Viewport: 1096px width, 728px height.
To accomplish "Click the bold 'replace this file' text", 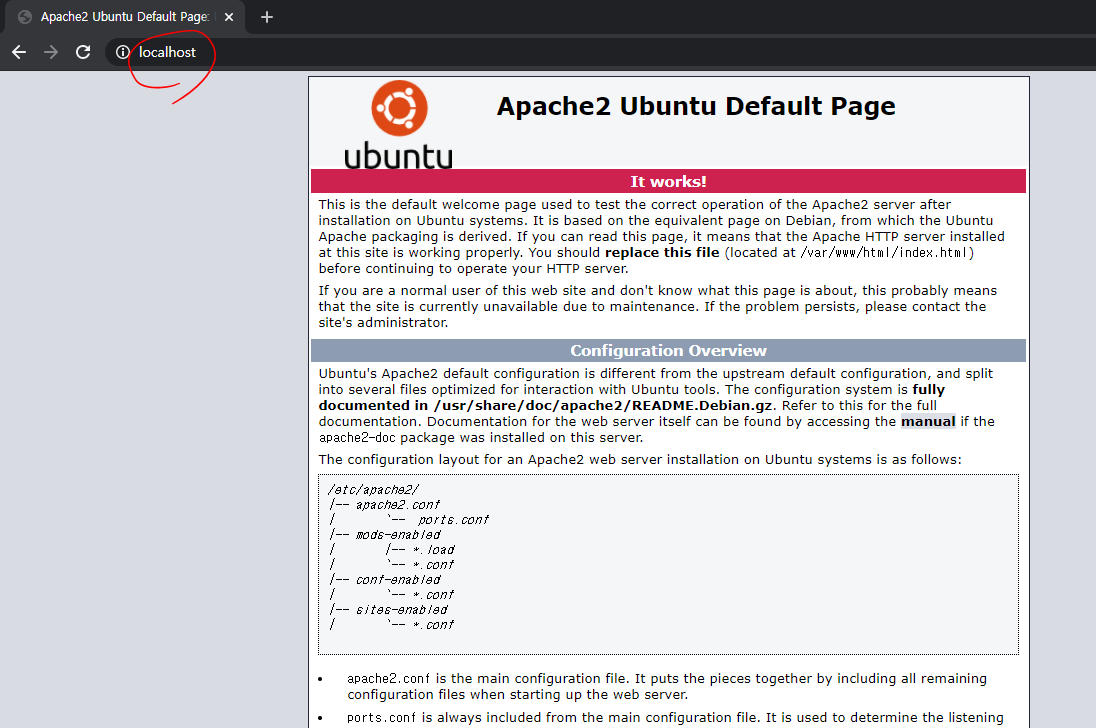I will (x=662, y=252).
